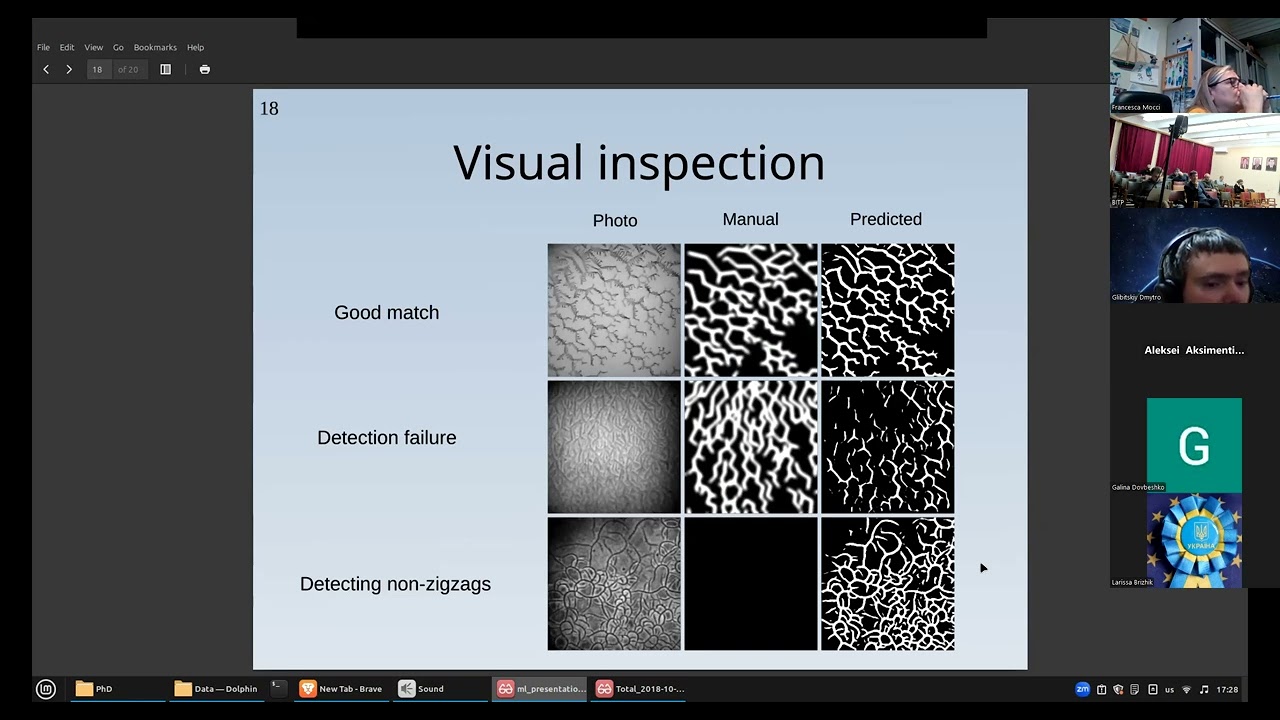Click the screen lock tray icon
The image size is (1280, 720).
point(1152,689)
